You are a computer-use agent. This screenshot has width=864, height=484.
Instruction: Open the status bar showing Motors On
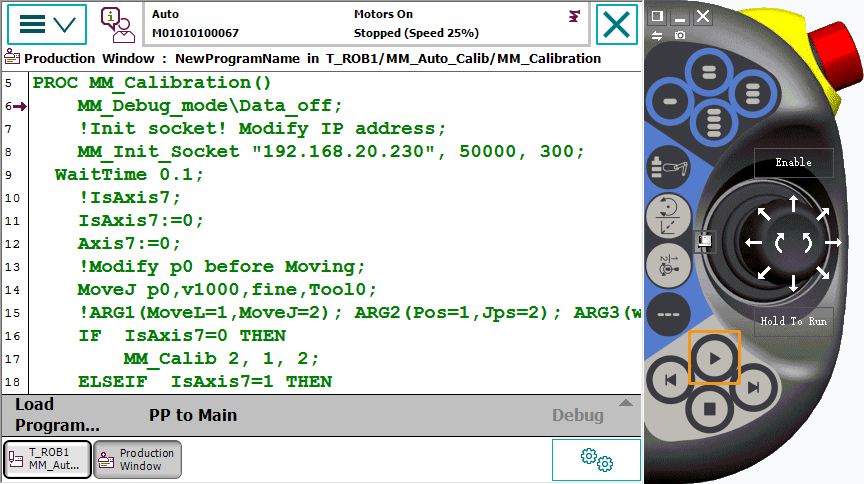[366, 24]
